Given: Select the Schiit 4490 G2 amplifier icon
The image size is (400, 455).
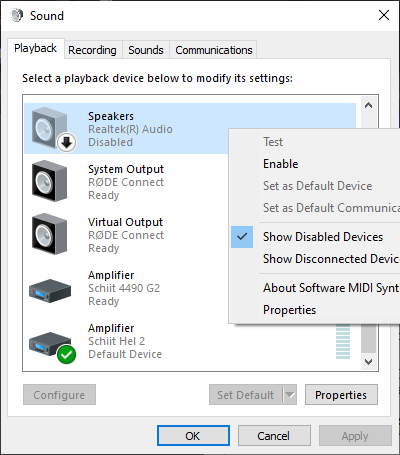Looking at the screenshot, I should pyautogui.click(x=50, y=291).
